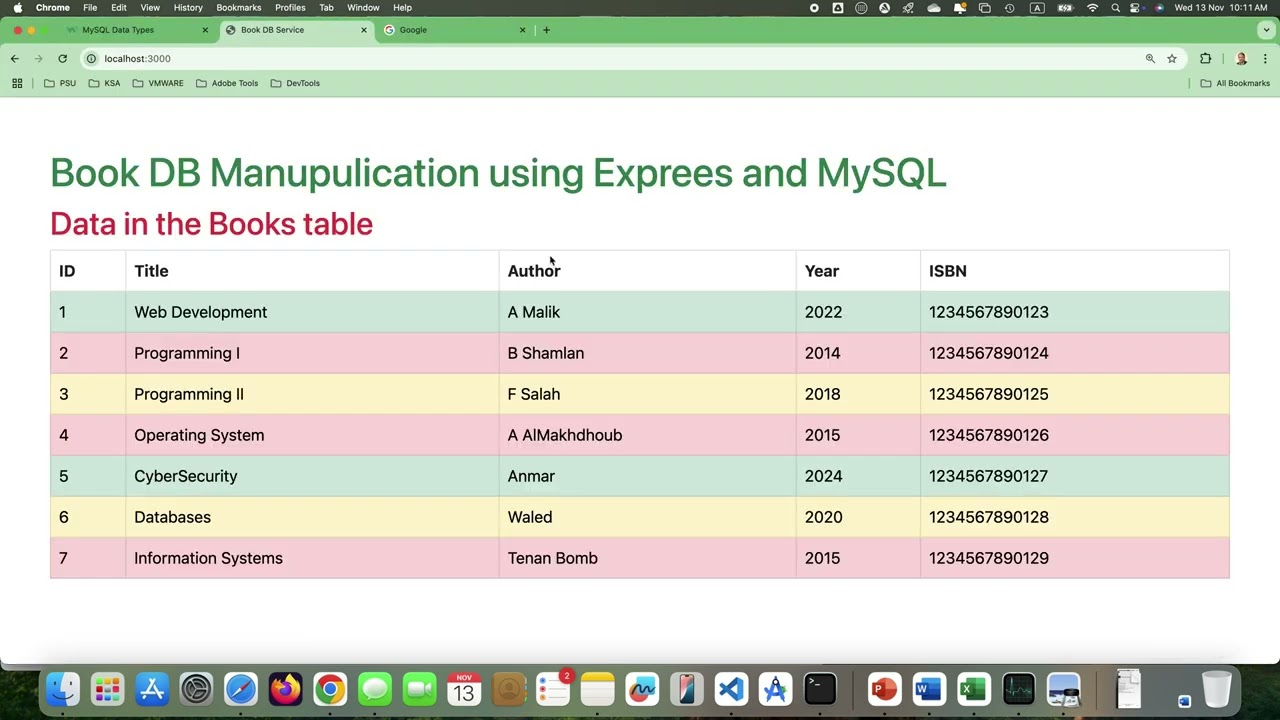This screenshot has height=720, width=1280.
Task: Open the Bookmarks menu
Action: (x=239, y=7)
